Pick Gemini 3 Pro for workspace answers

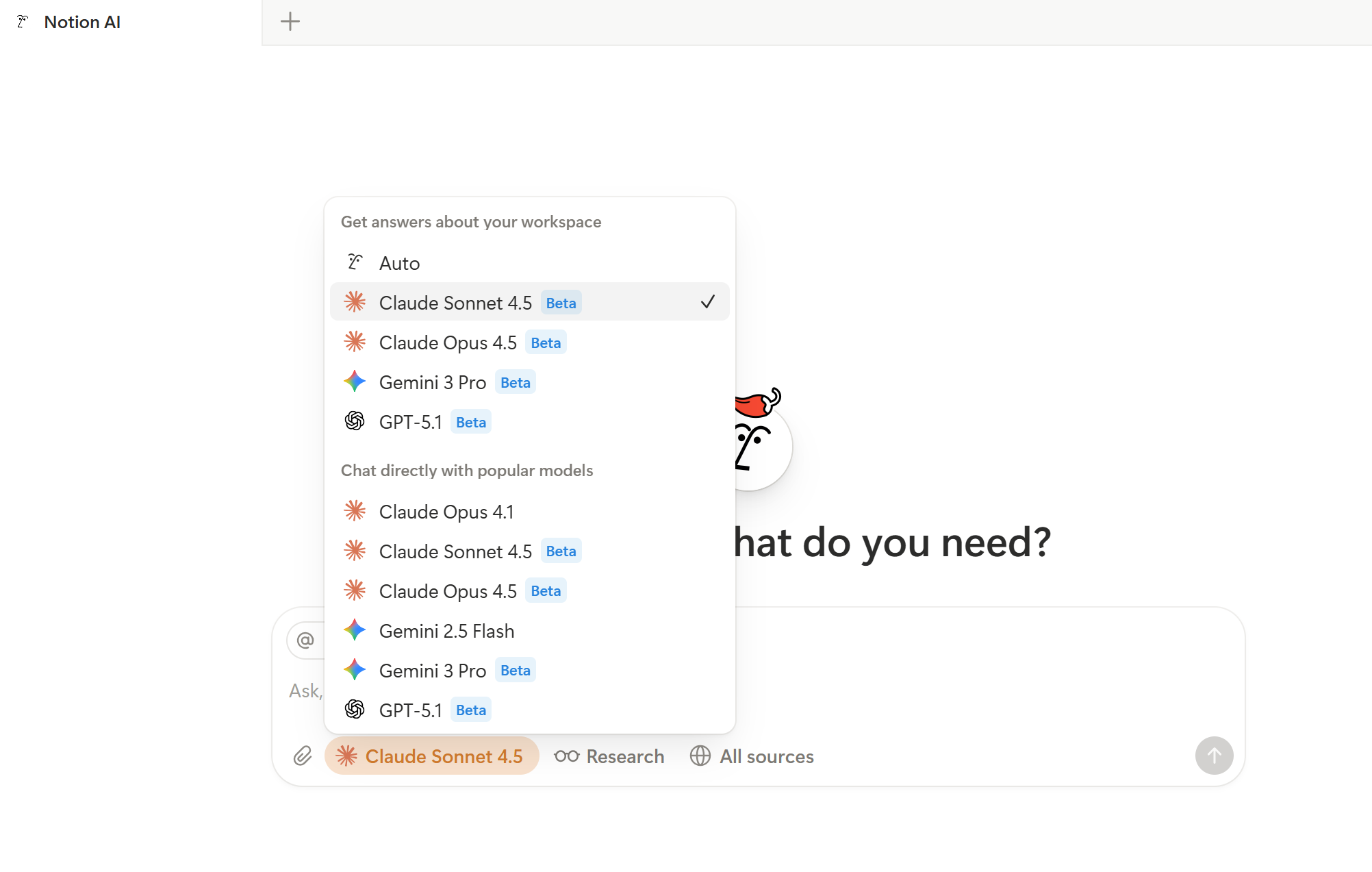click(433, 382)
